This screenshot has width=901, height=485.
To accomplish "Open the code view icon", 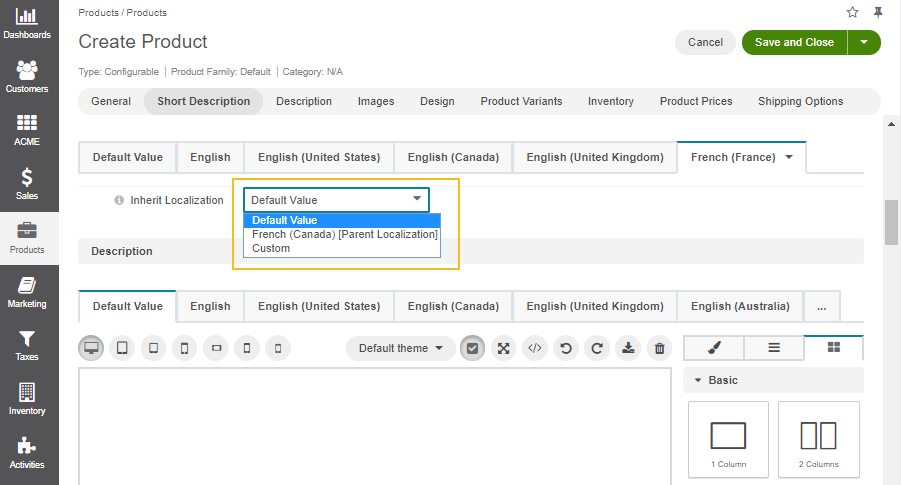I will (535, 348).
